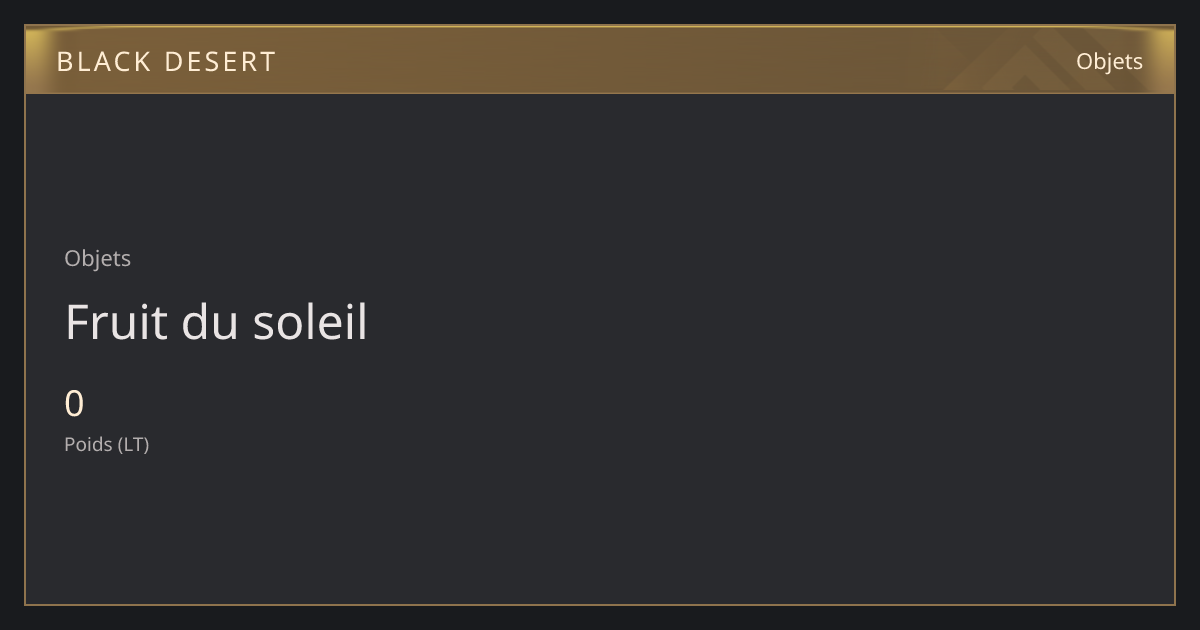Click the Poids (LT) label
Image resolution: width=1200 pixels, height=630 pixels.
coord(106,444)
